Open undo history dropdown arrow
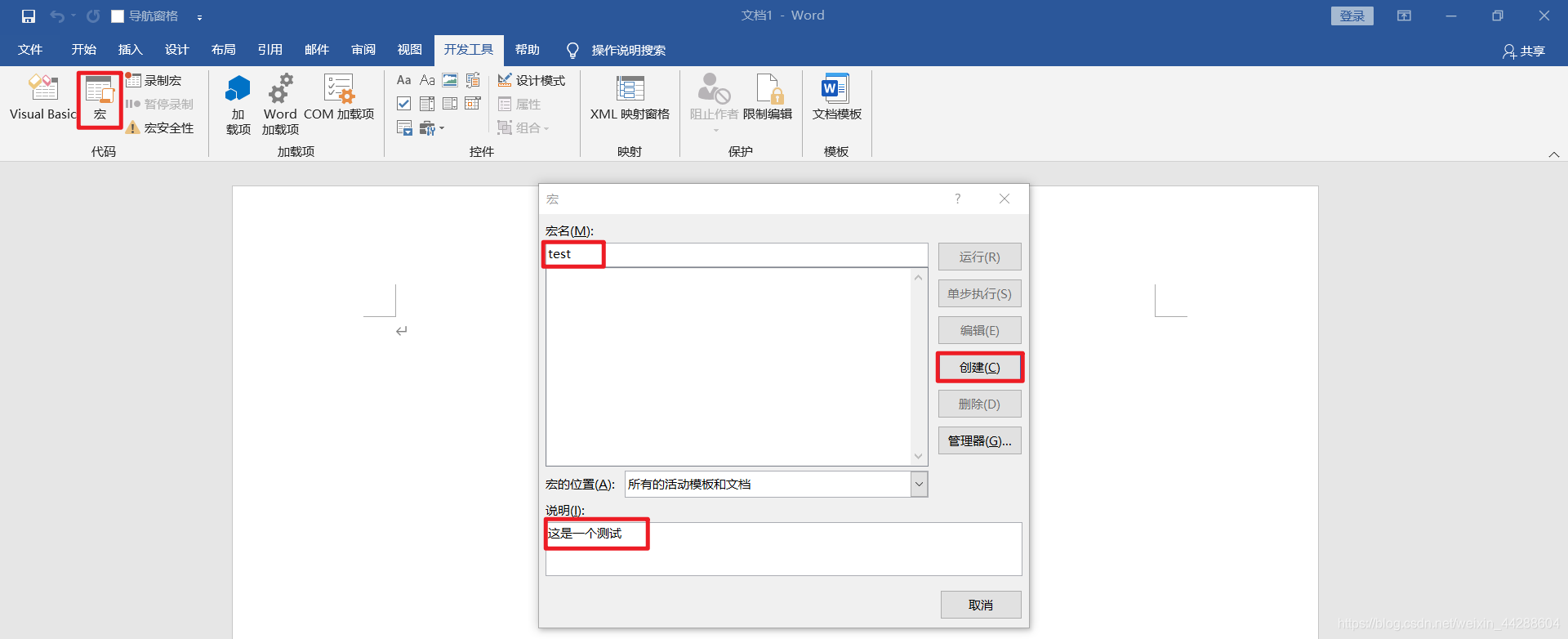This screenshot has height=639, width=1568. 73,16
